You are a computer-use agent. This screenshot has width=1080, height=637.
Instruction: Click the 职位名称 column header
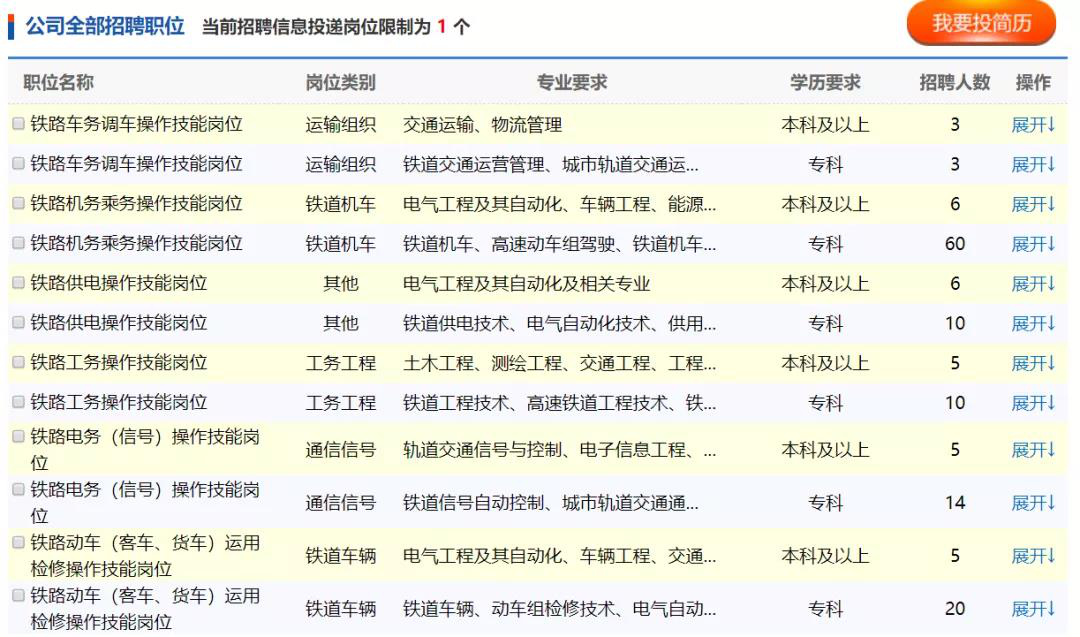(58, 82)
